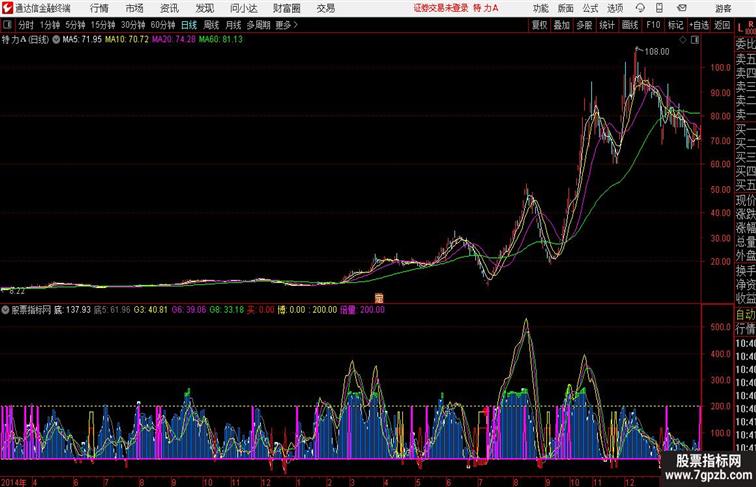Click the G8: 33.18 indicator value

tap(227, 310)
